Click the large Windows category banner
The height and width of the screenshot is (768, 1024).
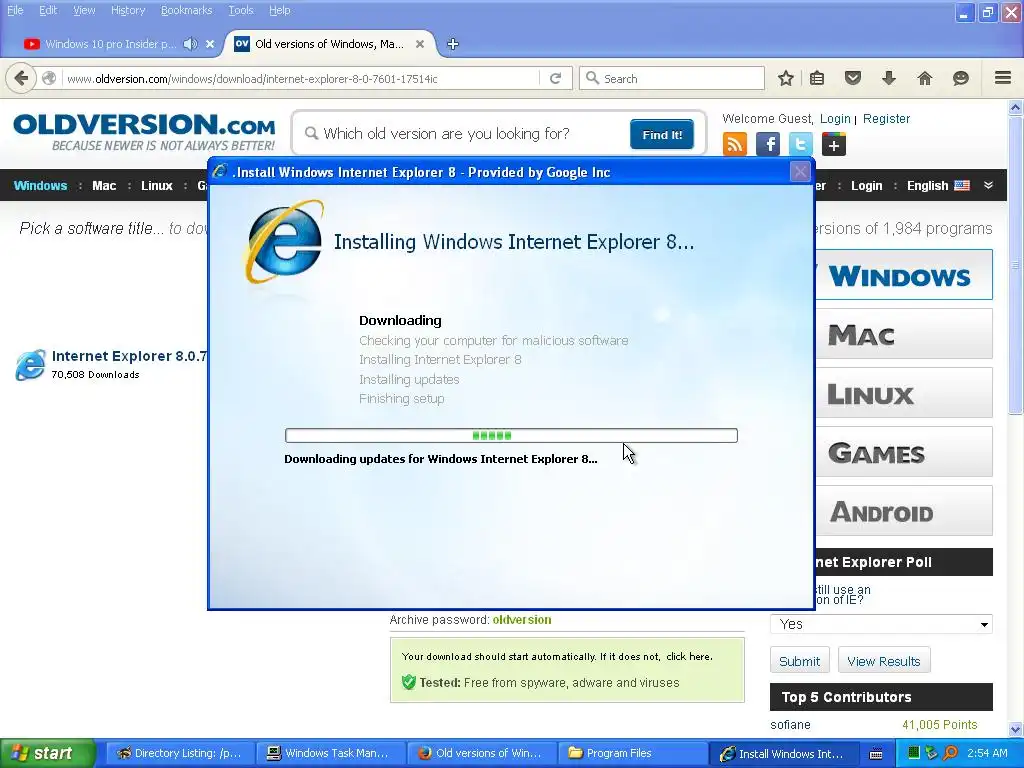pyautogui.click(x=904, y=275)
